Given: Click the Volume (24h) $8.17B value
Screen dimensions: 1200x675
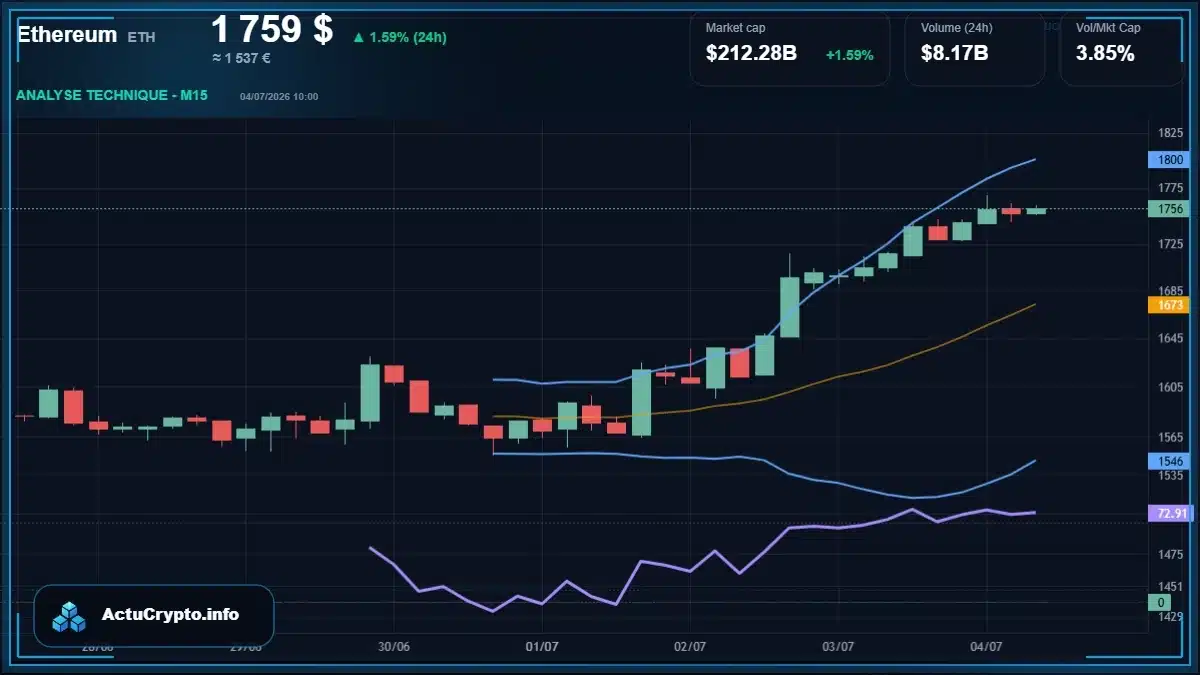Looking at the screenshot, I should click(x=954, y=54).
